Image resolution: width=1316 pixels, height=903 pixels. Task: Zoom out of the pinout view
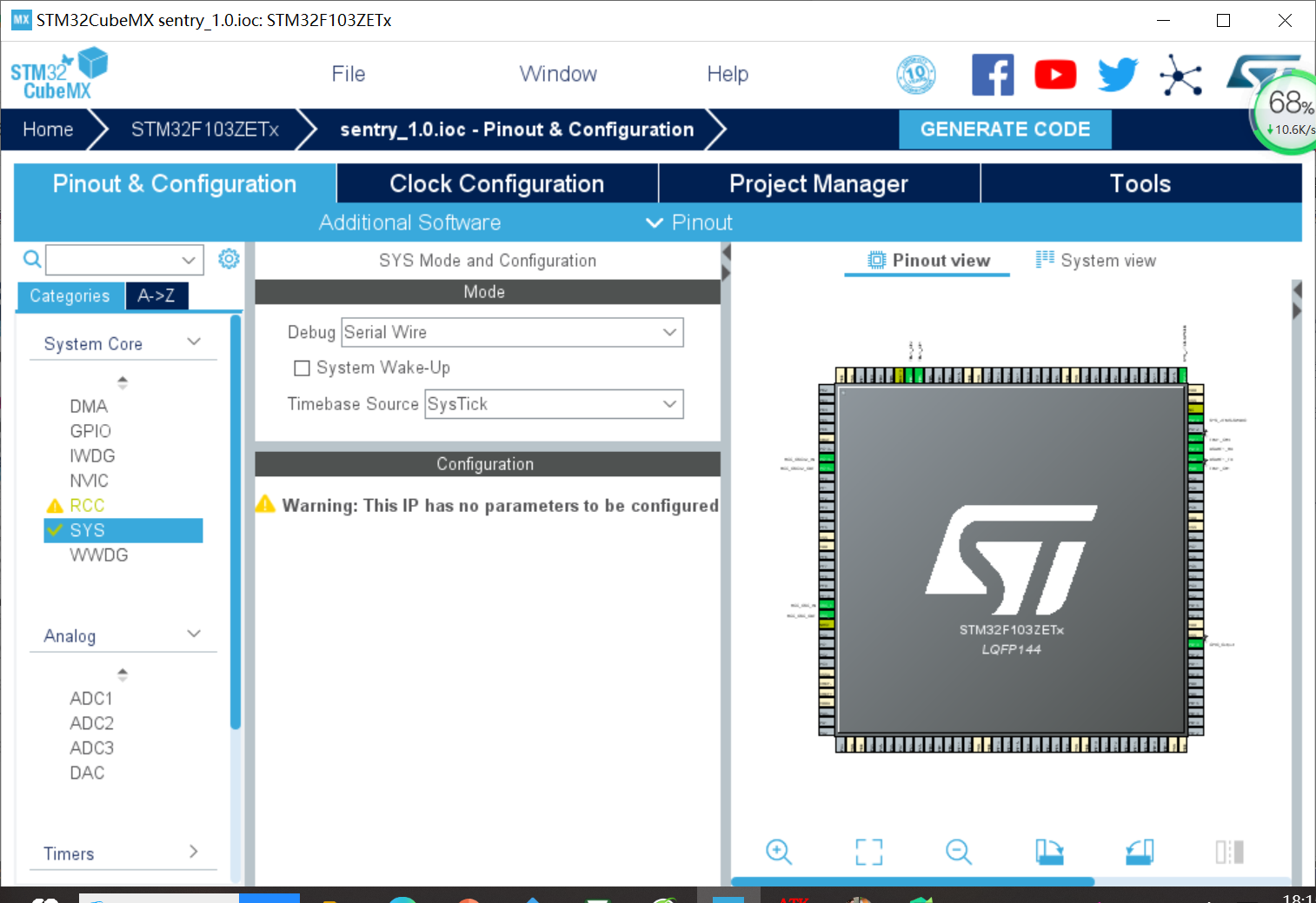coord(959,853)
